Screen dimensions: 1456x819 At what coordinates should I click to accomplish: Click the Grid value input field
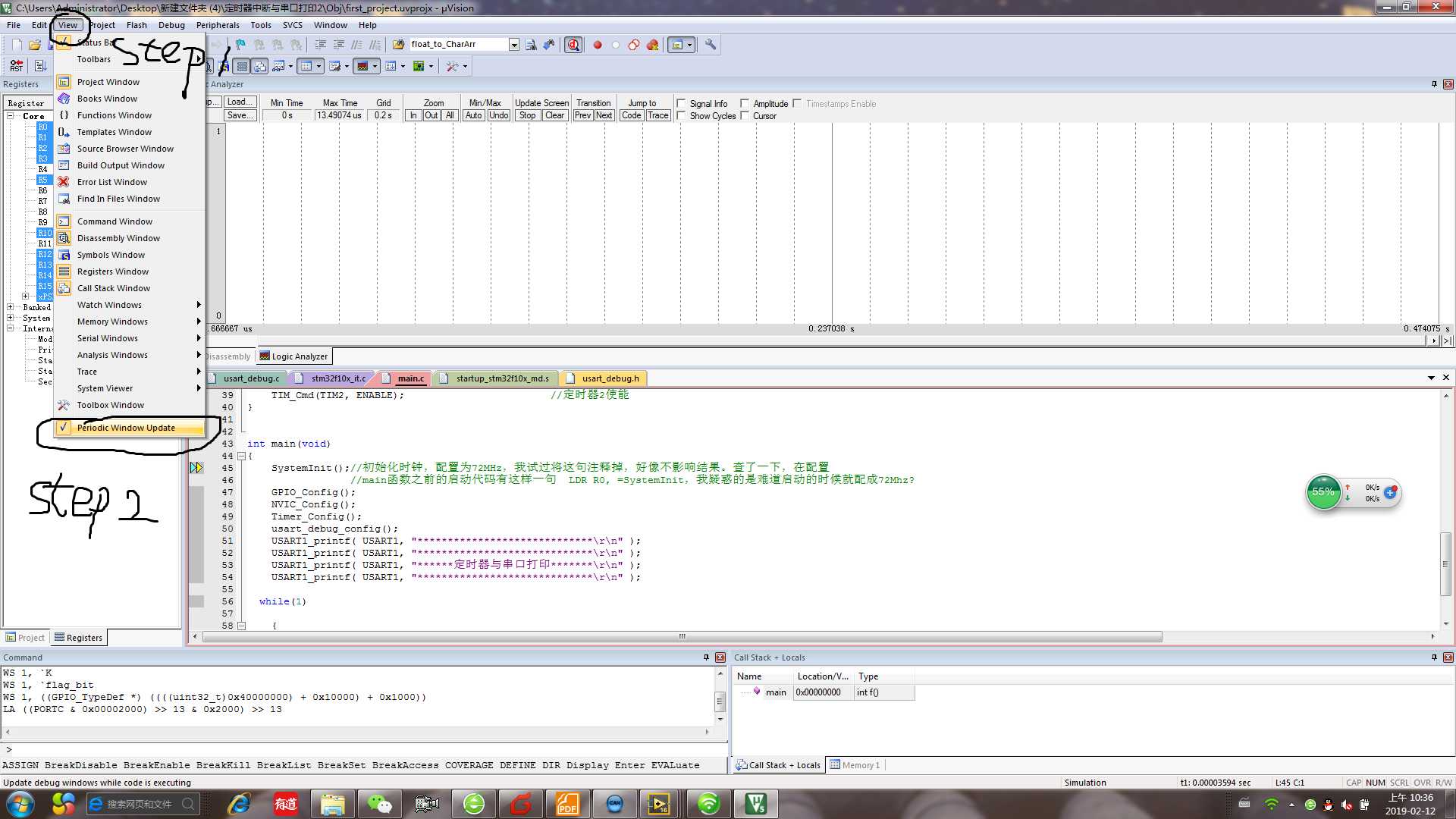tap(383, 116)
